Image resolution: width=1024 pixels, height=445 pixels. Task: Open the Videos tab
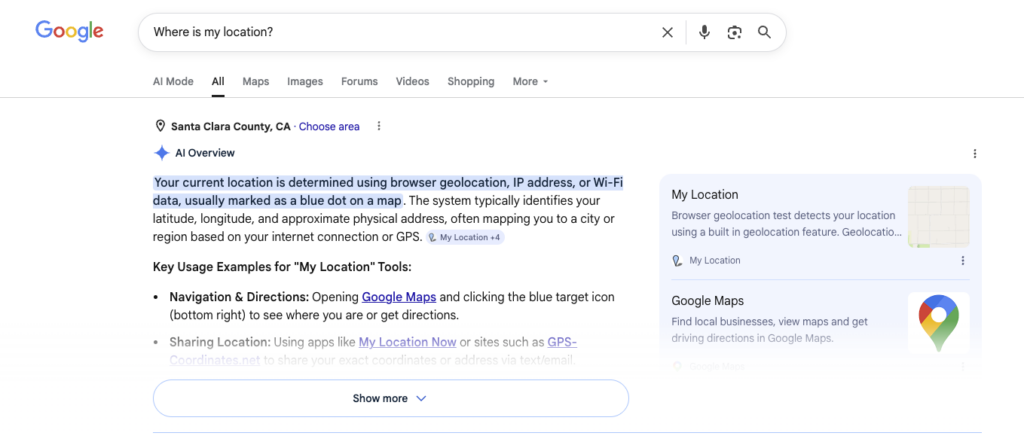tap(413, 82)
